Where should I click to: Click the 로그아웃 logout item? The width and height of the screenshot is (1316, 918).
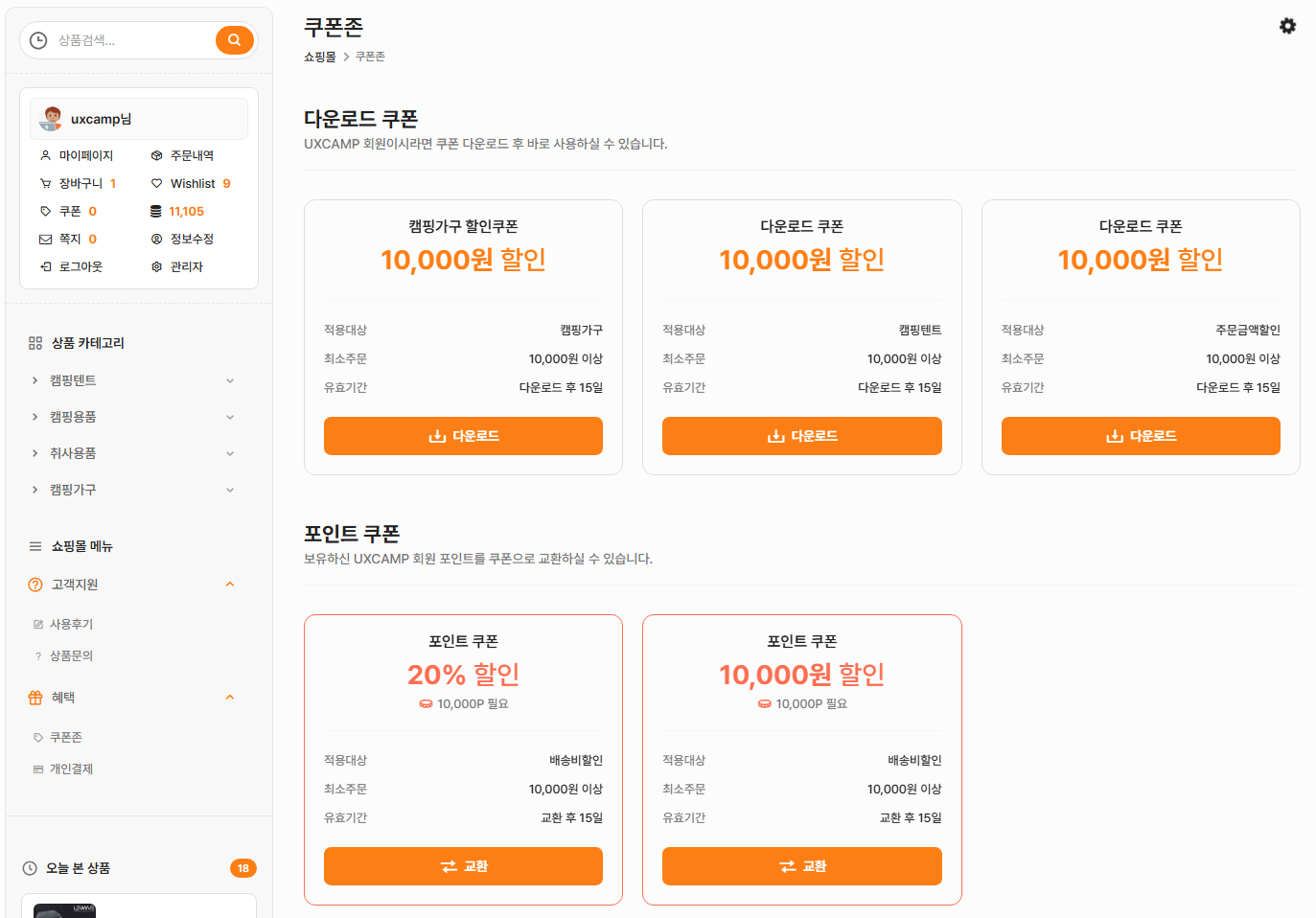coord(80,266)
